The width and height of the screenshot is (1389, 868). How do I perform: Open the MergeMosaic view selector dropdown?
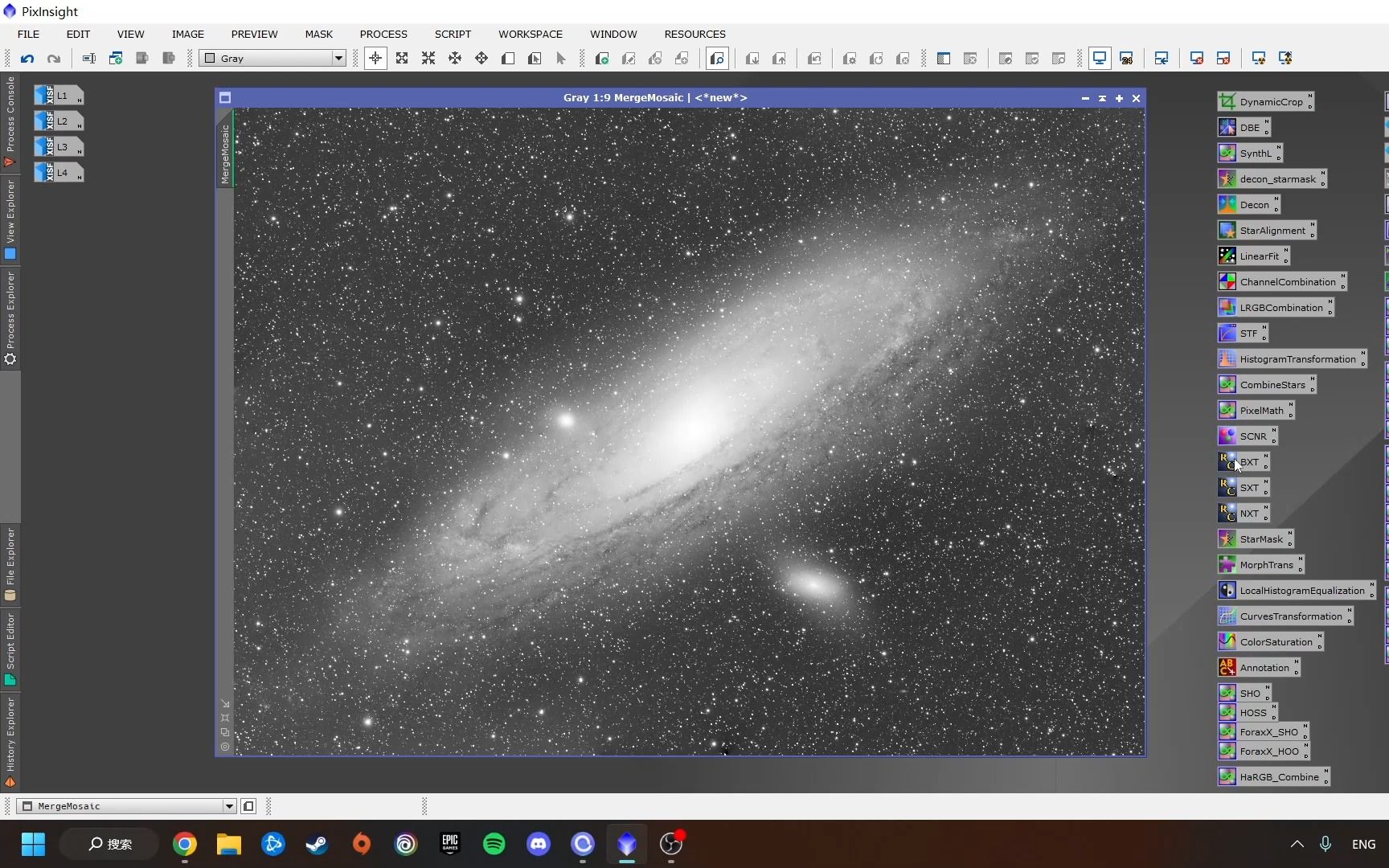127,806
